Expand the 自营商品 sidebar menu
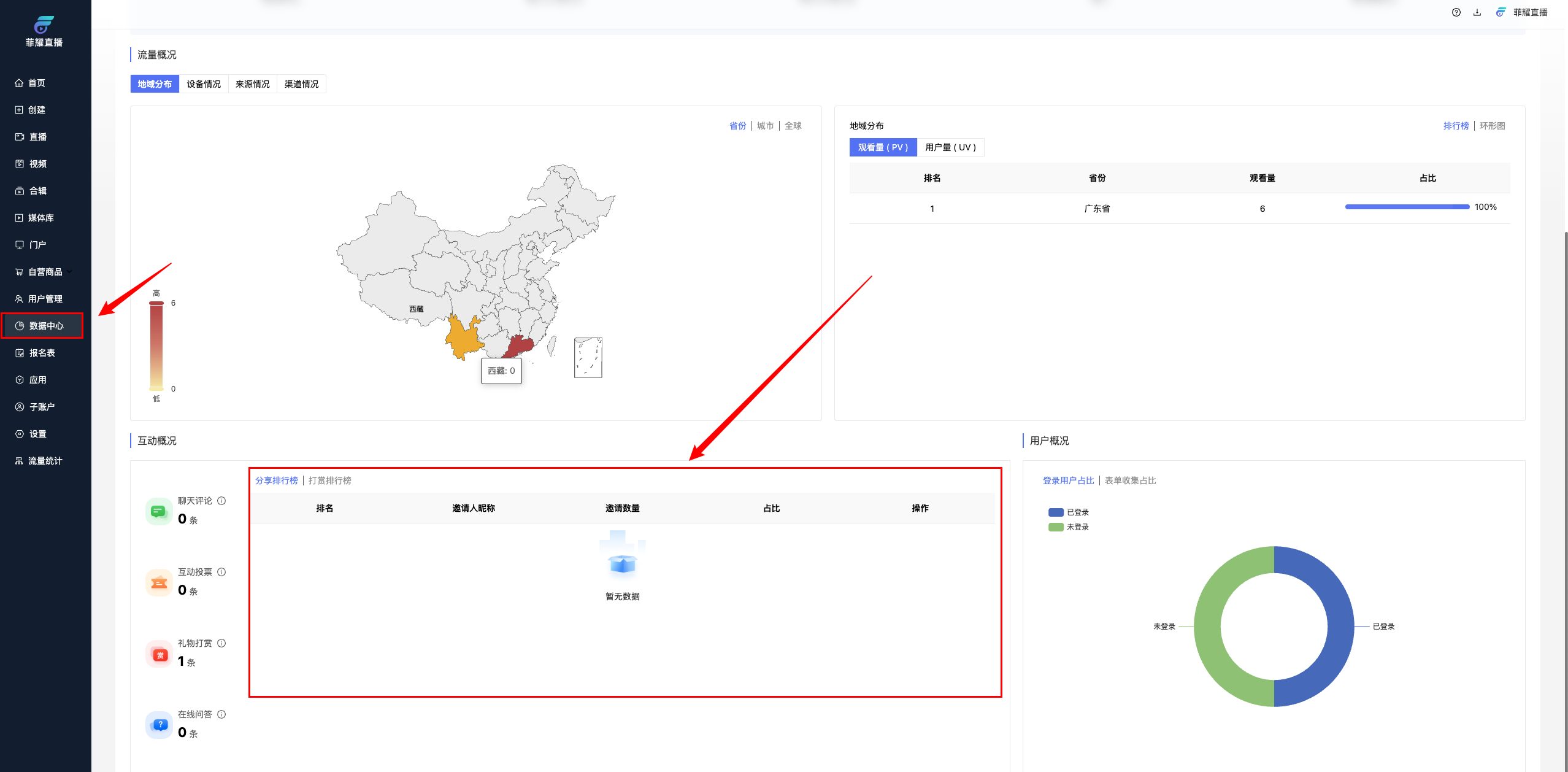Viewport: 1568px width, 772px height. (45, 272)
